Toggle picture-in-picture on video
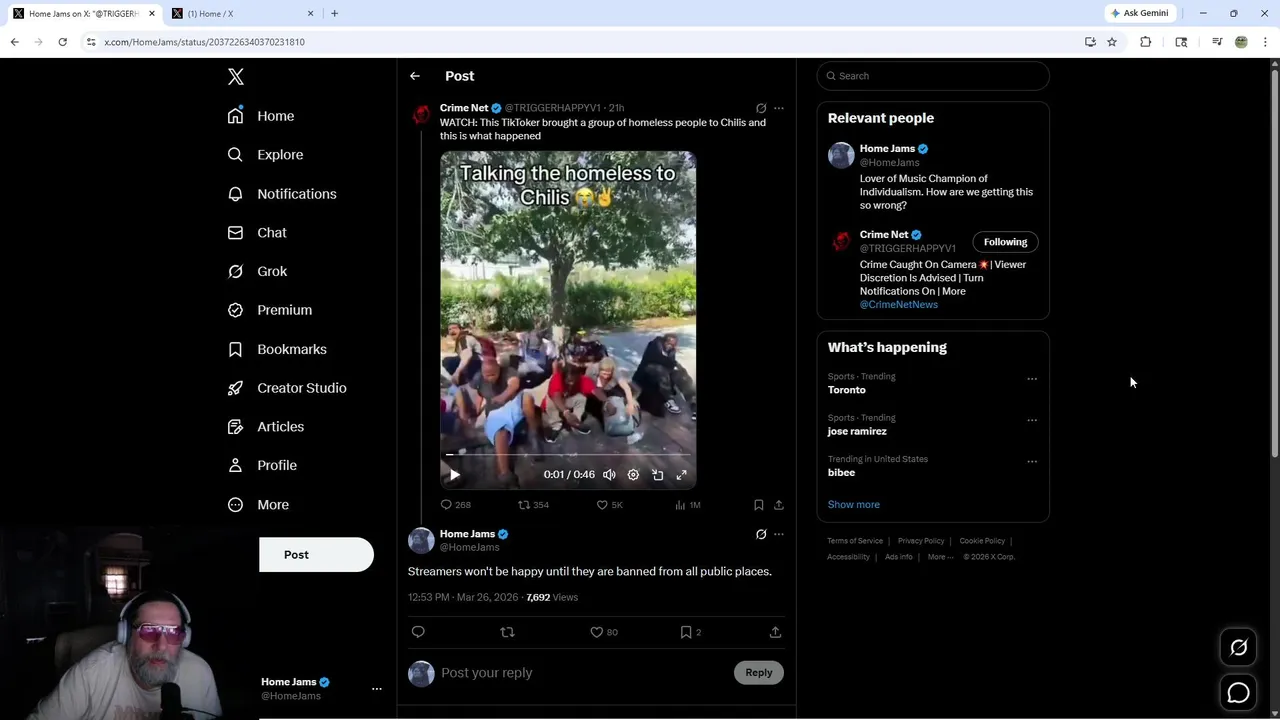This screenshot has width=1280, height=720. [658, 475]
